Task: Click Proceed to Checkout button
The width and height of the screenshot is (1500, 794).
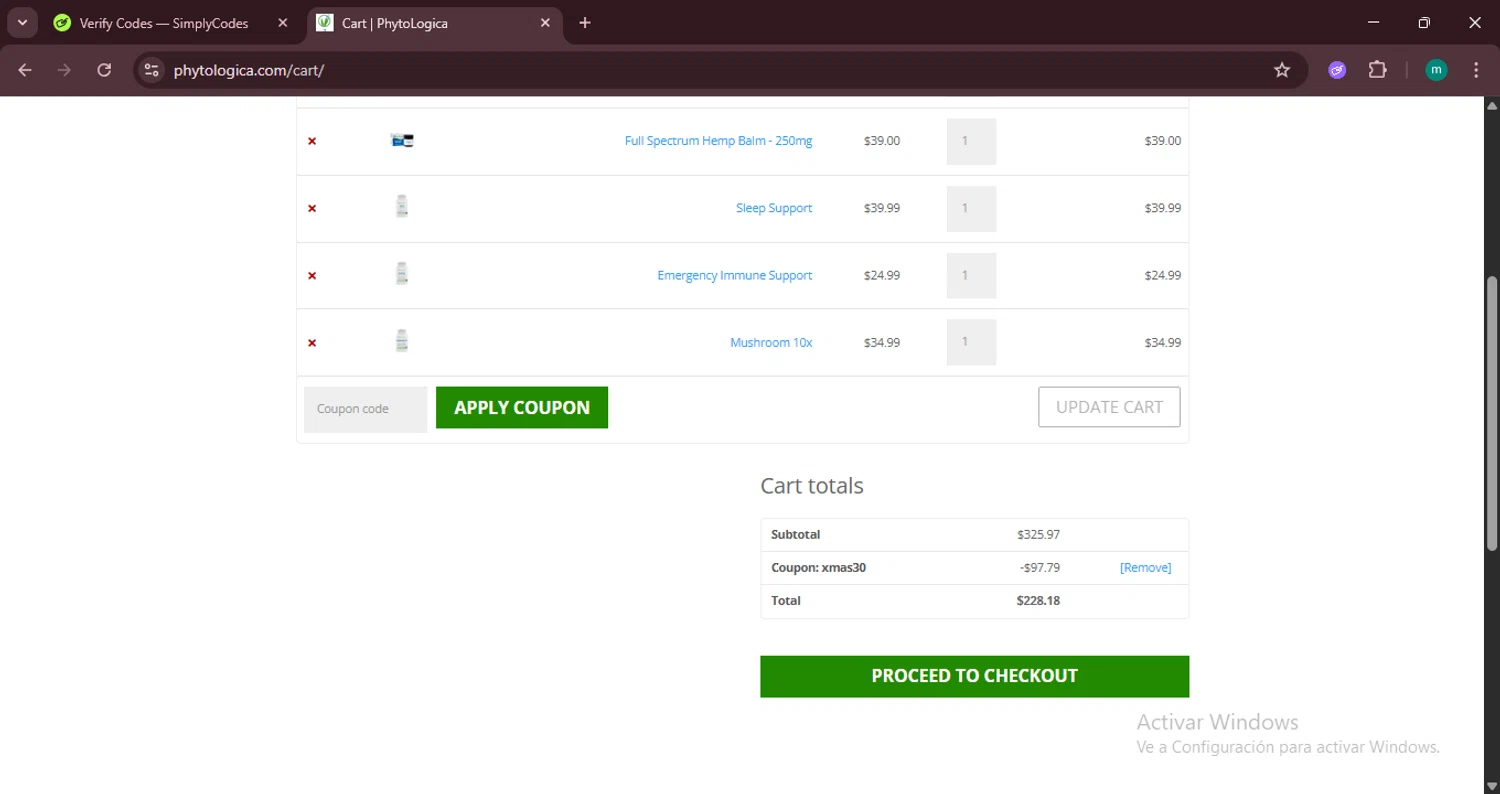Action: coord(974,676)
